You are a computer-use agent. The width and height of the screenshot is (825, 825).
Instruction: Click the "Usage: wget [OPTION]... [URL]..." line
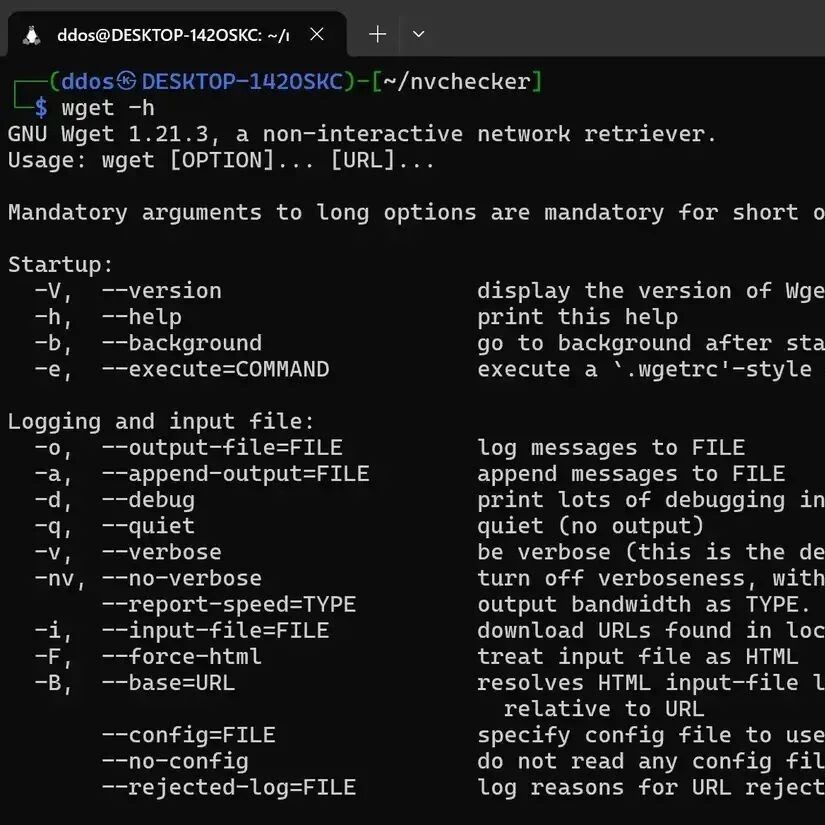tap(221, 160)
